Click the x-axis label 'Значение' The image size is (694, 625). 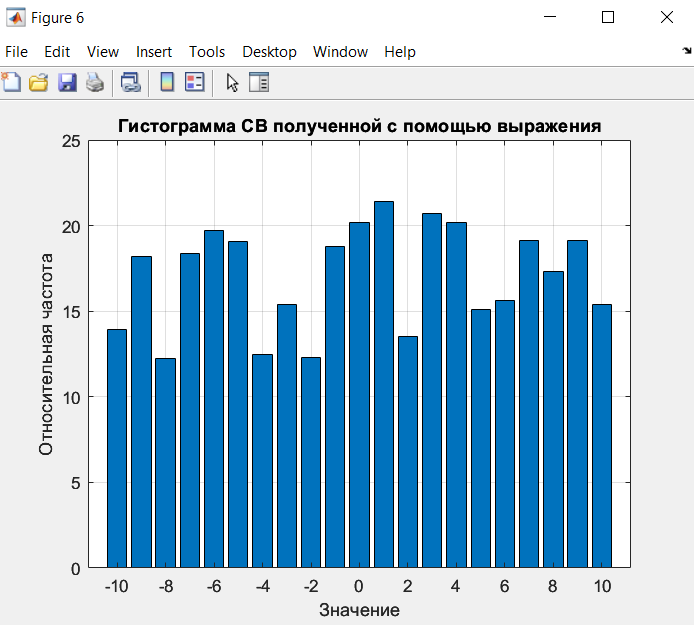coord(359,610)
